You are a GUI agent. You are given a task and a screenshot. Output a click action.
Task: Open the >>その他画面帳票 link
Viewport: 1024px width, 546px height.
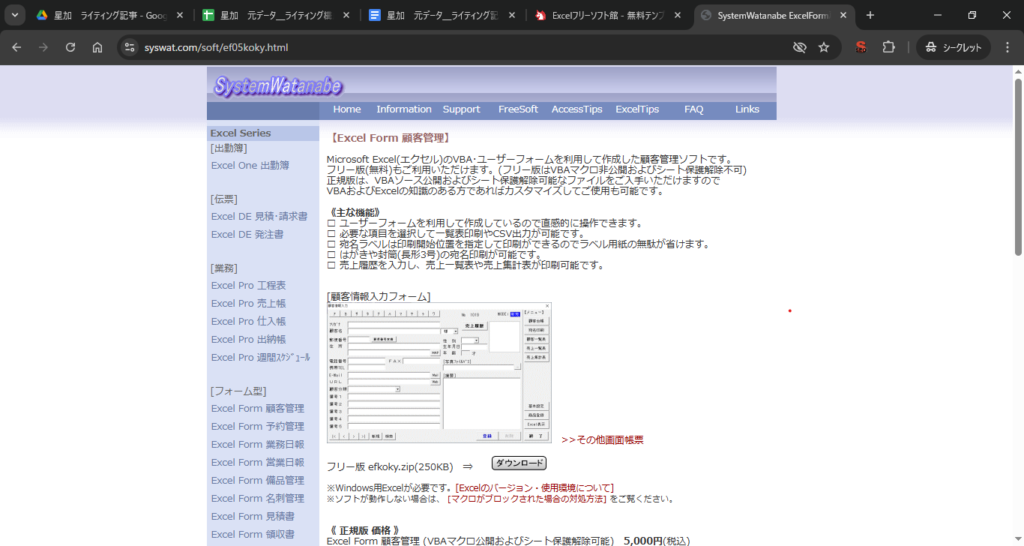coord(602,440)
